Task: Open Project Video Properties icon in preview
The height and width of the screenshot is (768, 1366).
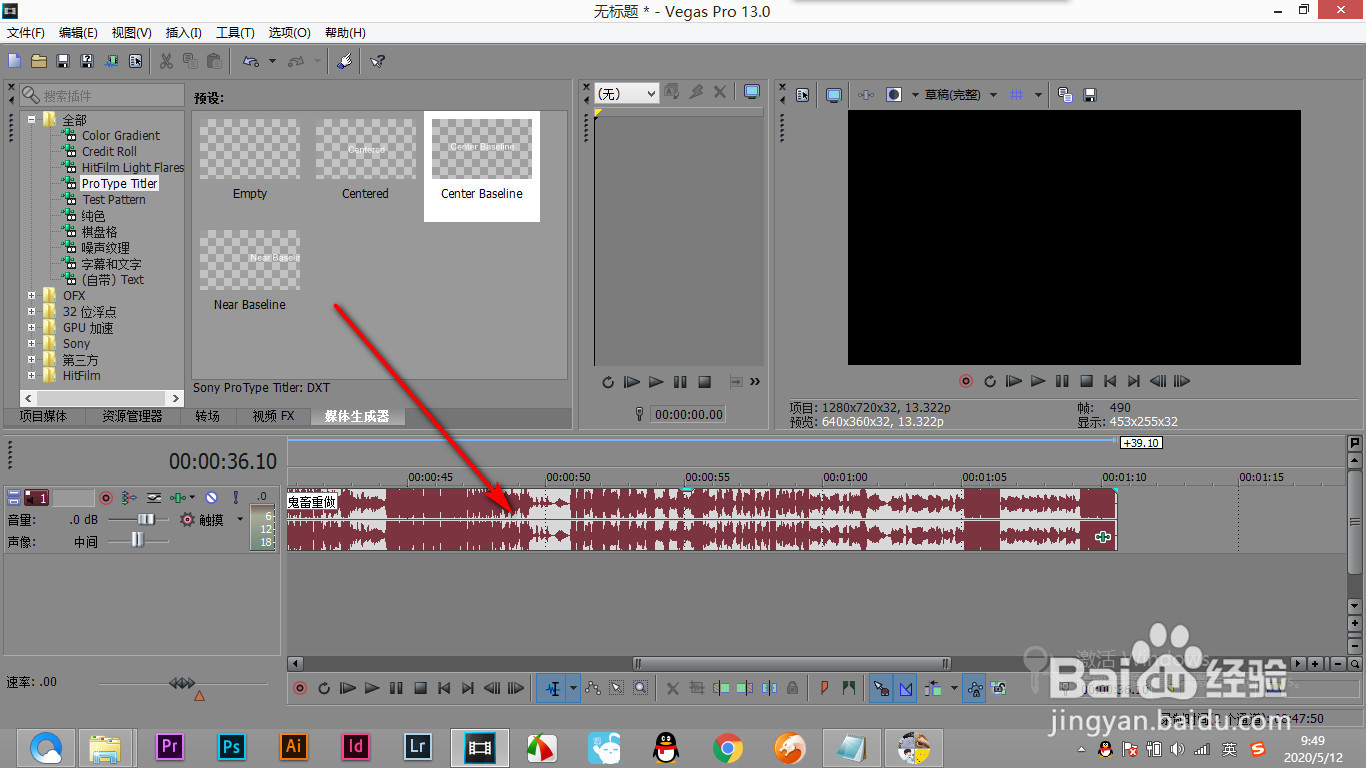Action: tap(802, 95)
